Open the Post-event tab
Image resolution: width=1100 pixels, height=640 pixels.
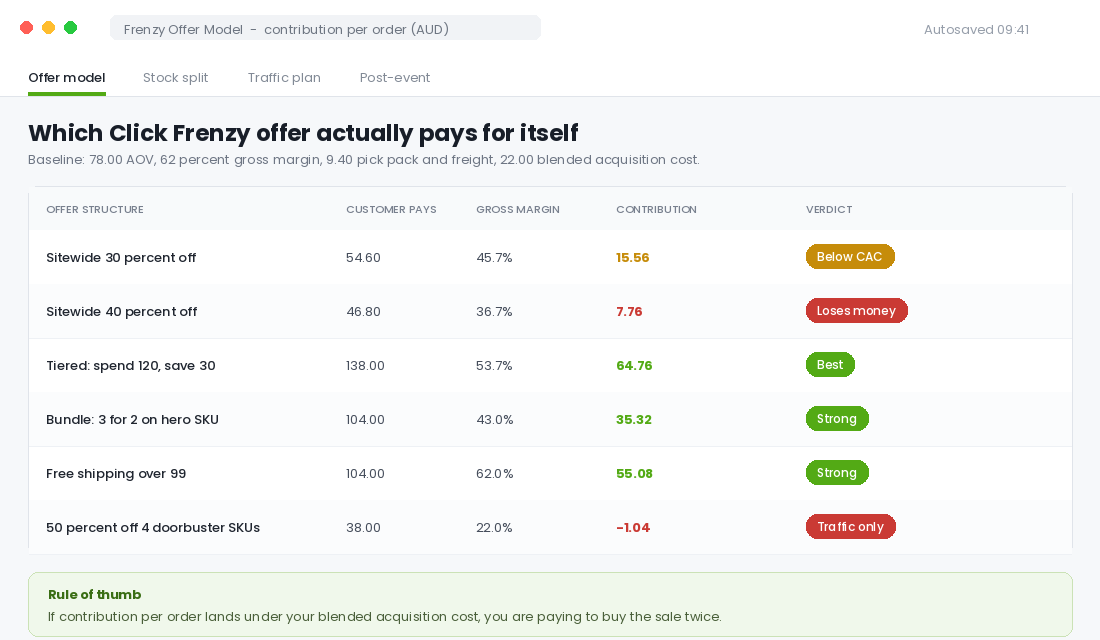(395, 78)
